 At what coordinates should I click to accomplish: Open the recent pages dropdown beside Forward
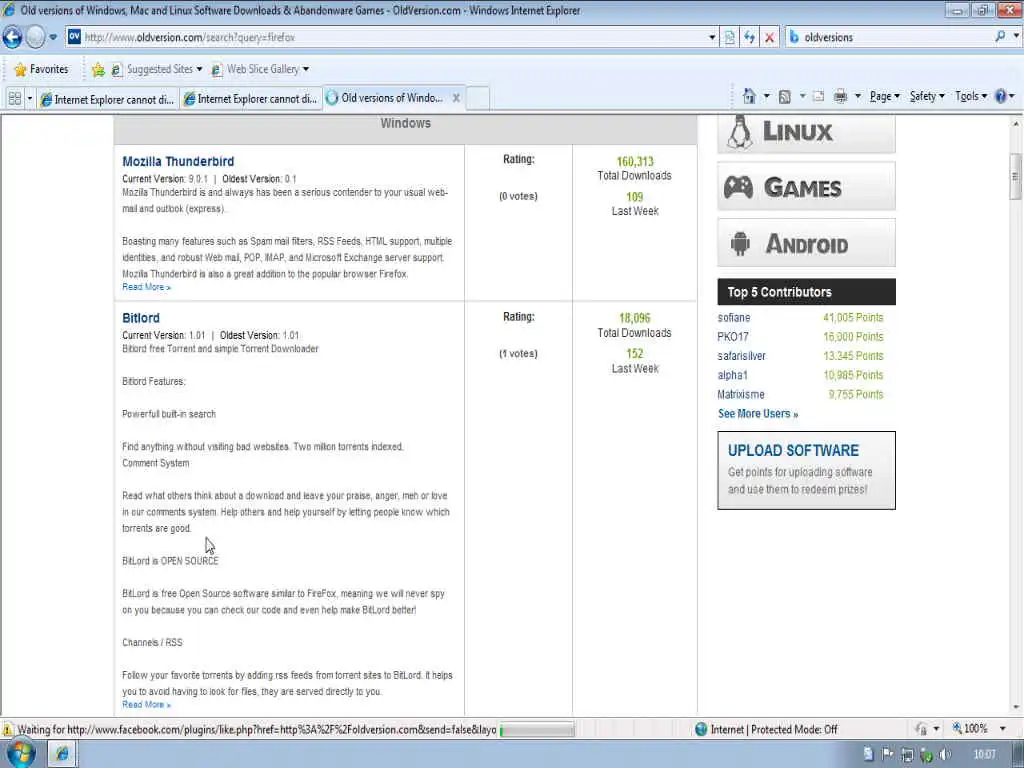pos(54,37)
